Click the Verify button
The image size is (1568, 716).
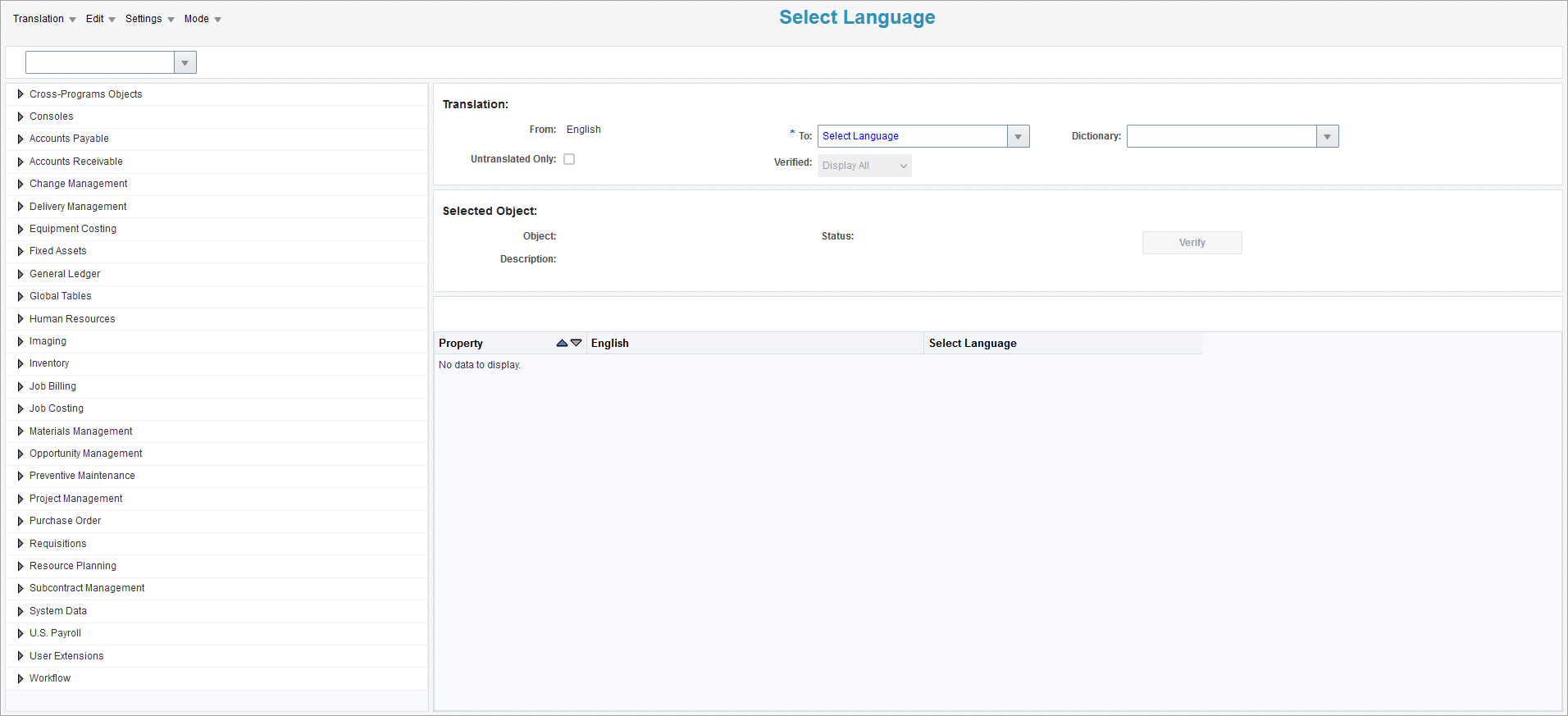tap(1192, 243)
